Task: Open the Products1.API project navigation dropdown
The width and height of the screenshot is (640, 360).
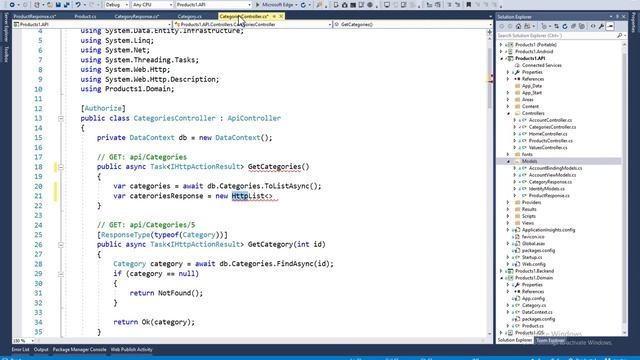Action: pos(92,24)
